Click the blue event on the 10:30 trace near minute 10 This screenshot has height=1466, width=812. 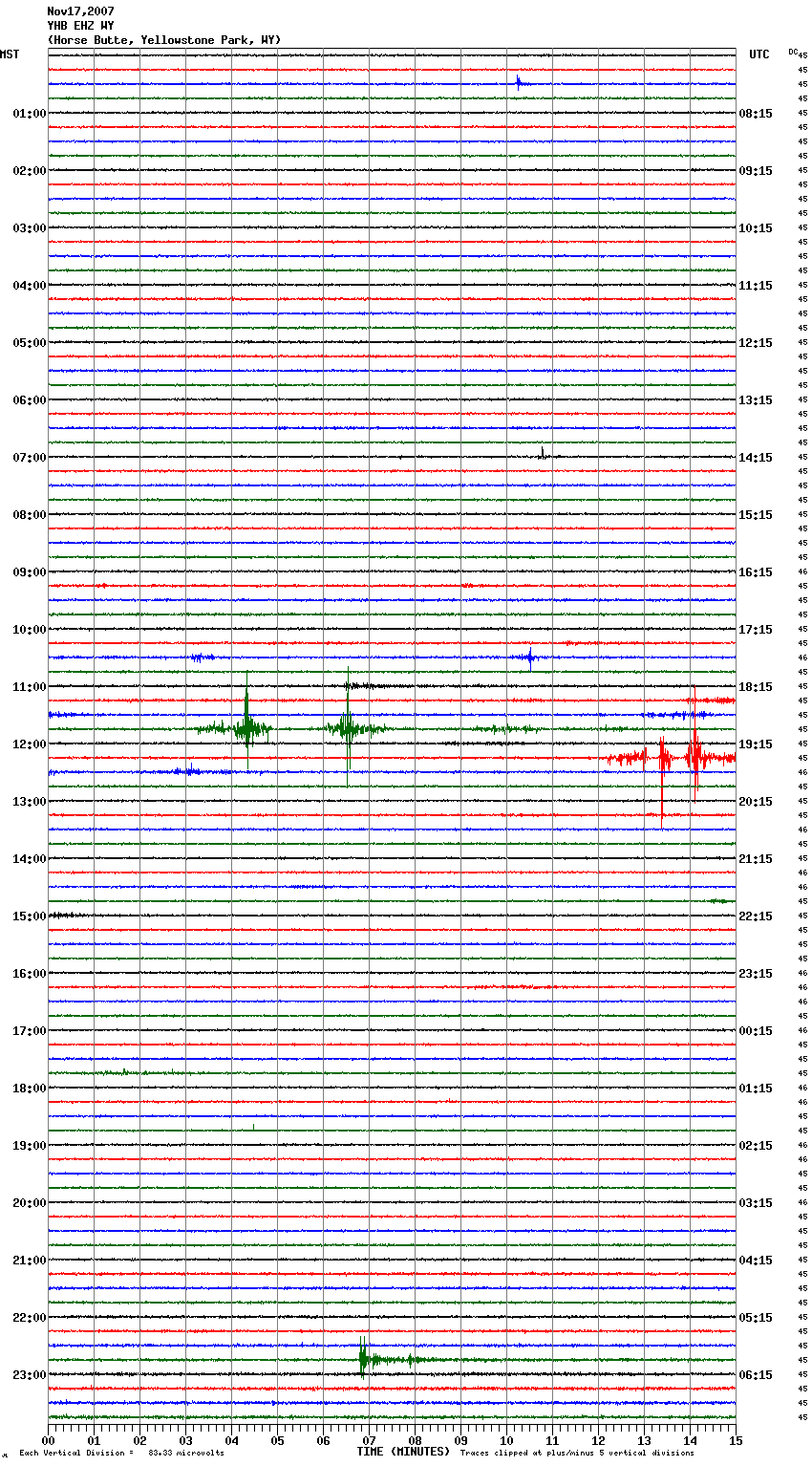(x=530, y=657)
